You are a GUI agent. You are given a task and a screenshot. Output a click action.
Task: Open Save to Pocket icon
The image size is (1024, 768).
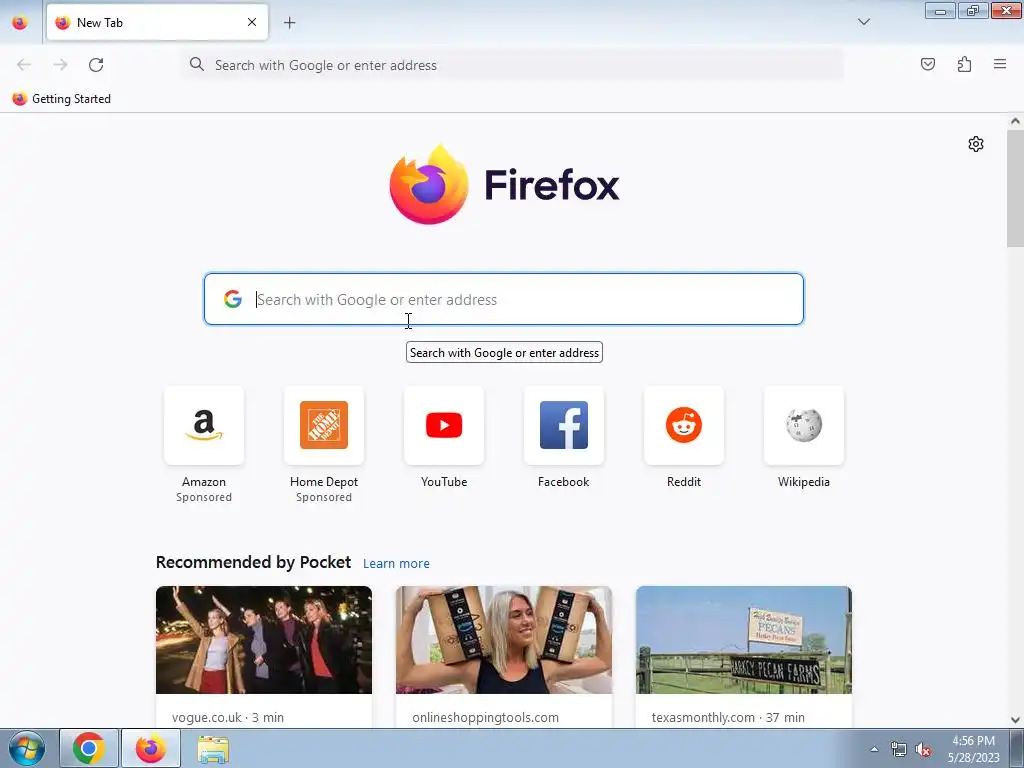[x=927, y=64]
